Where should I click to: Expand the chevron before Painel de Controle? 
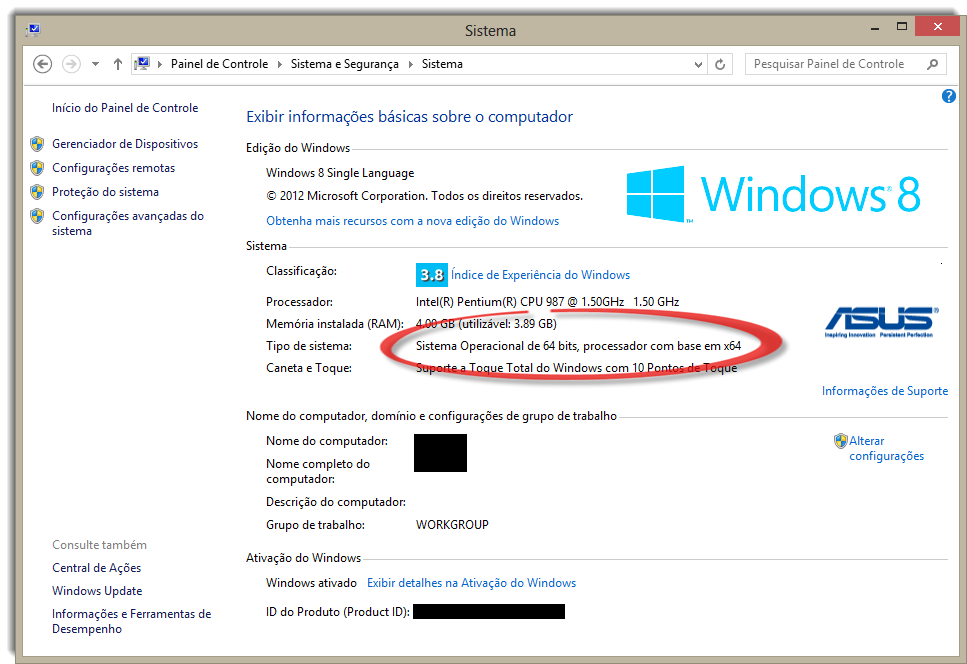tap(160, 64)
